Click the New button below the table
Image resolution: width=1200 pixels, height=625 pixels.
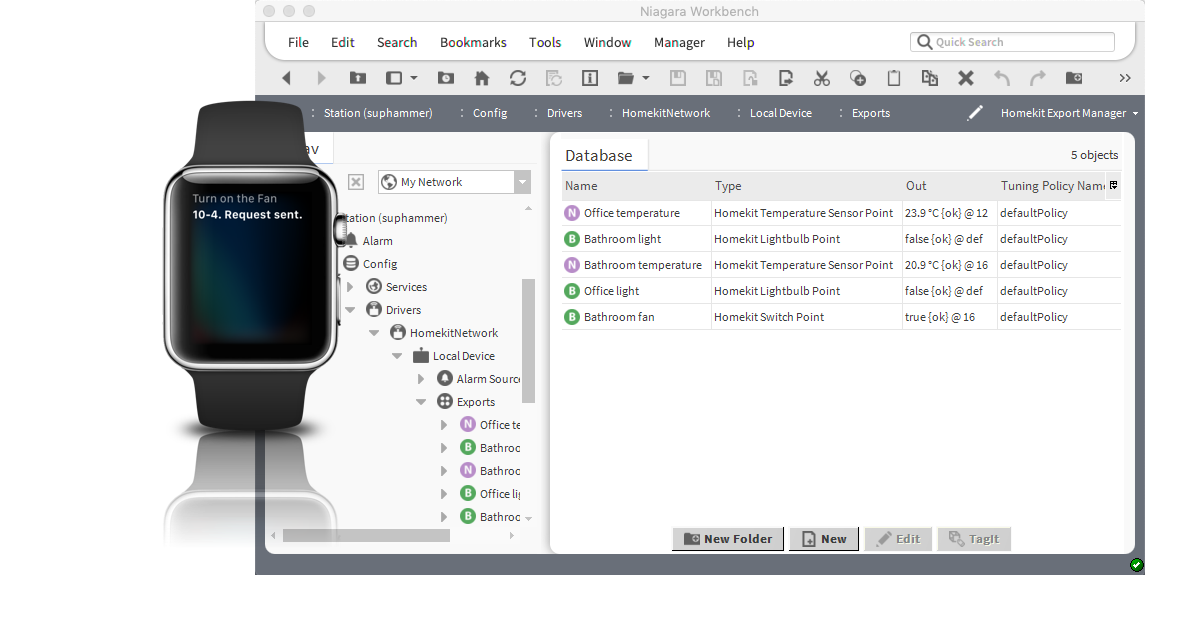pos(824,539)
